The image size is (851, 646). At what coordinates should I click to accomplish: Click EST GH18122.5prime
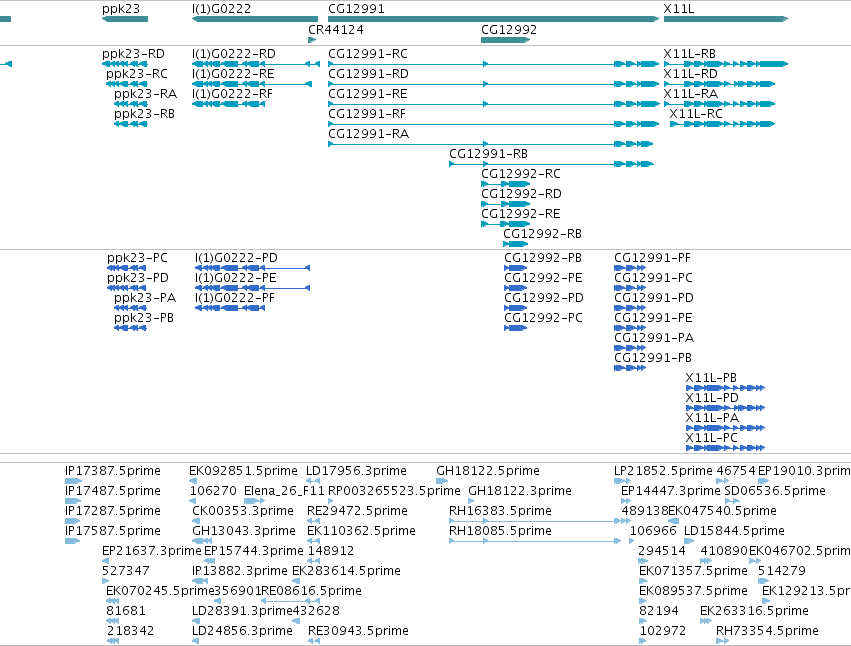[442, 481]
